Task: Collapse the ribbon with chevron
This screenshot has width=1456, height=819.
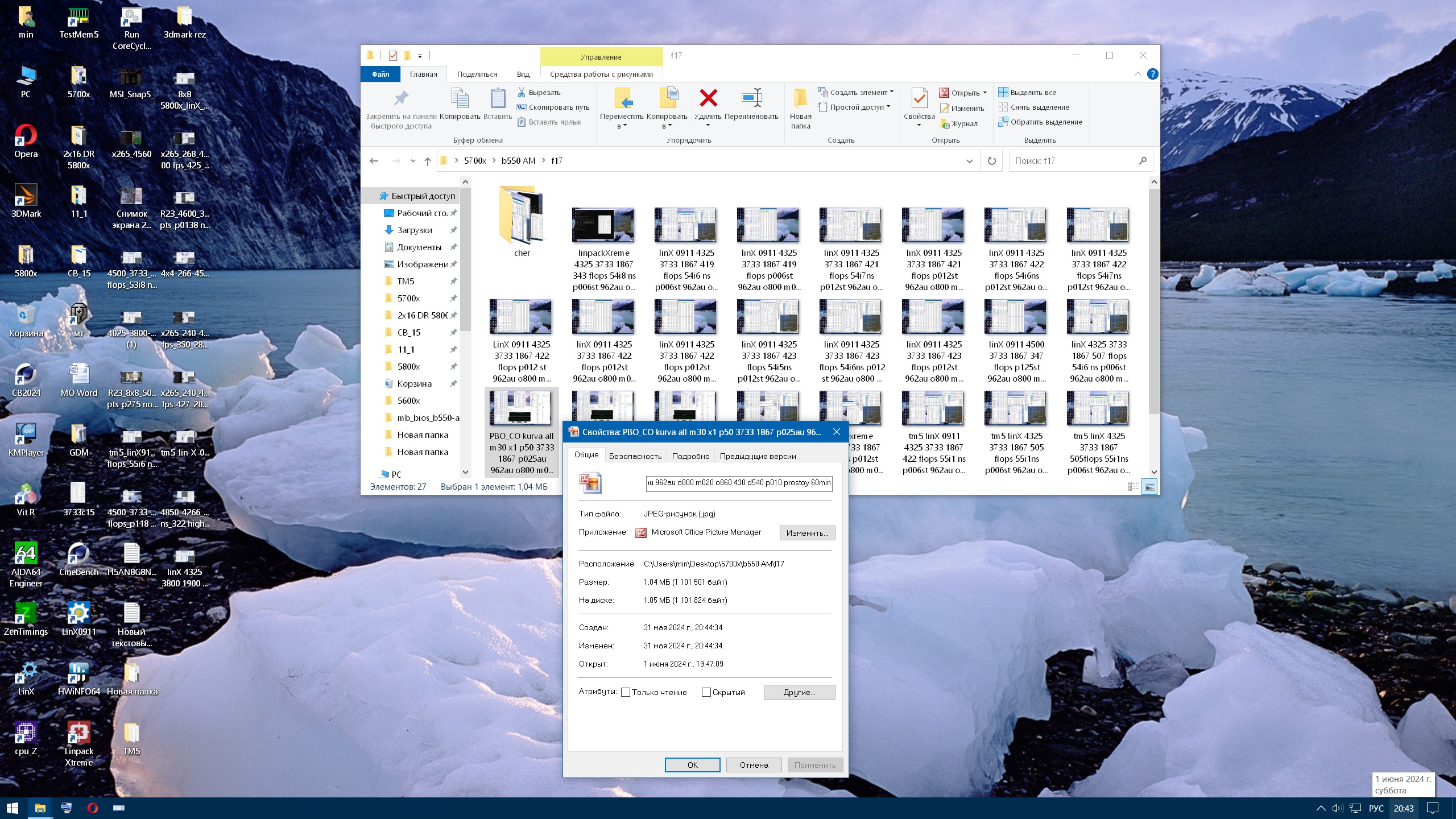Action: pos(1137,74)
